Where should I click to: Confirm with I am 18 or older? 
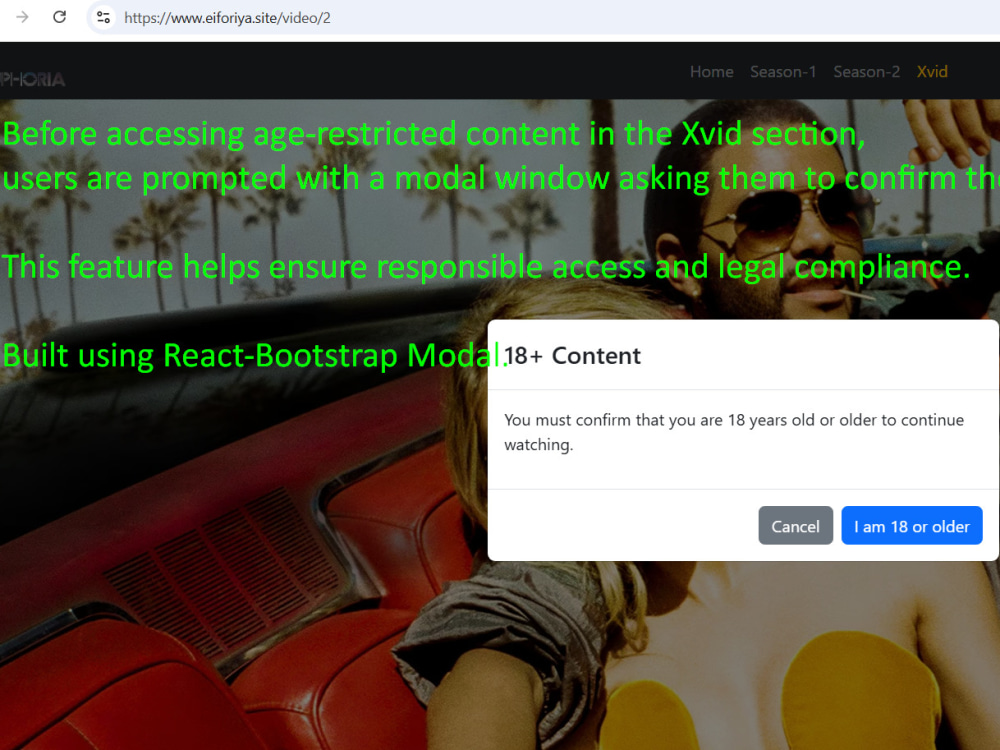click(911, 526)
